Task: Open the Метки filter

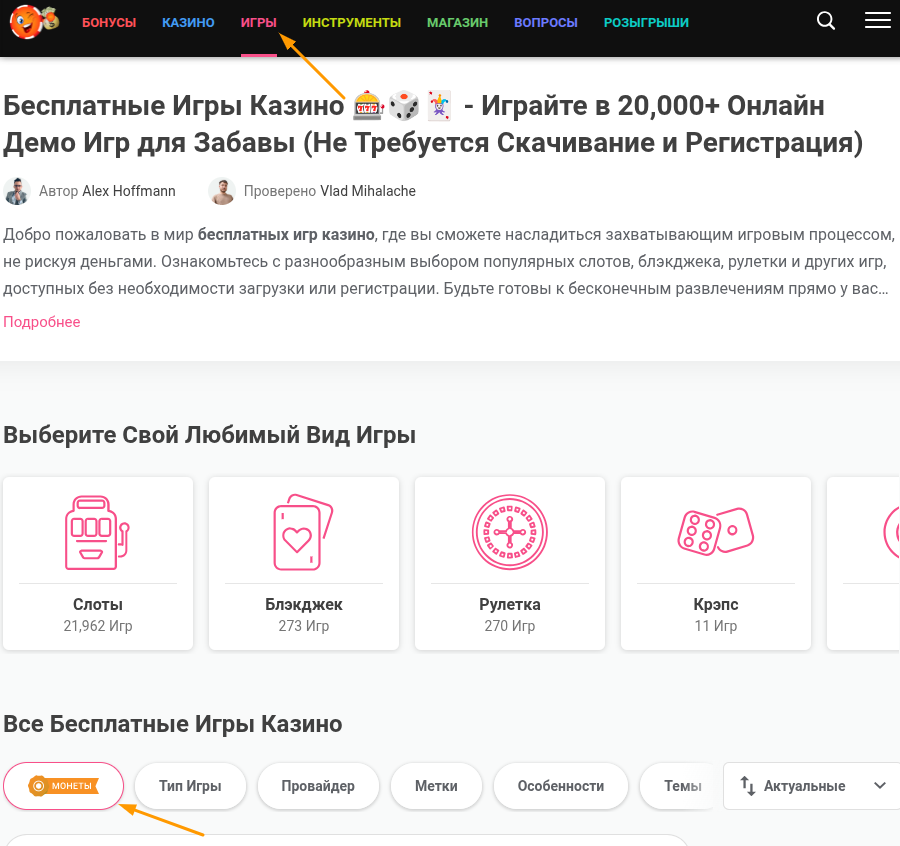Action: [x=436, y=786]
